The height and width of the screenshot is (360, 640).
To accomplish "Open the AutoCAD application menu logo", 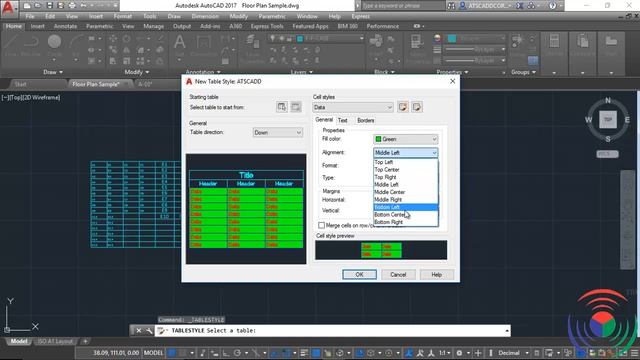I will [x=9, y=8].
